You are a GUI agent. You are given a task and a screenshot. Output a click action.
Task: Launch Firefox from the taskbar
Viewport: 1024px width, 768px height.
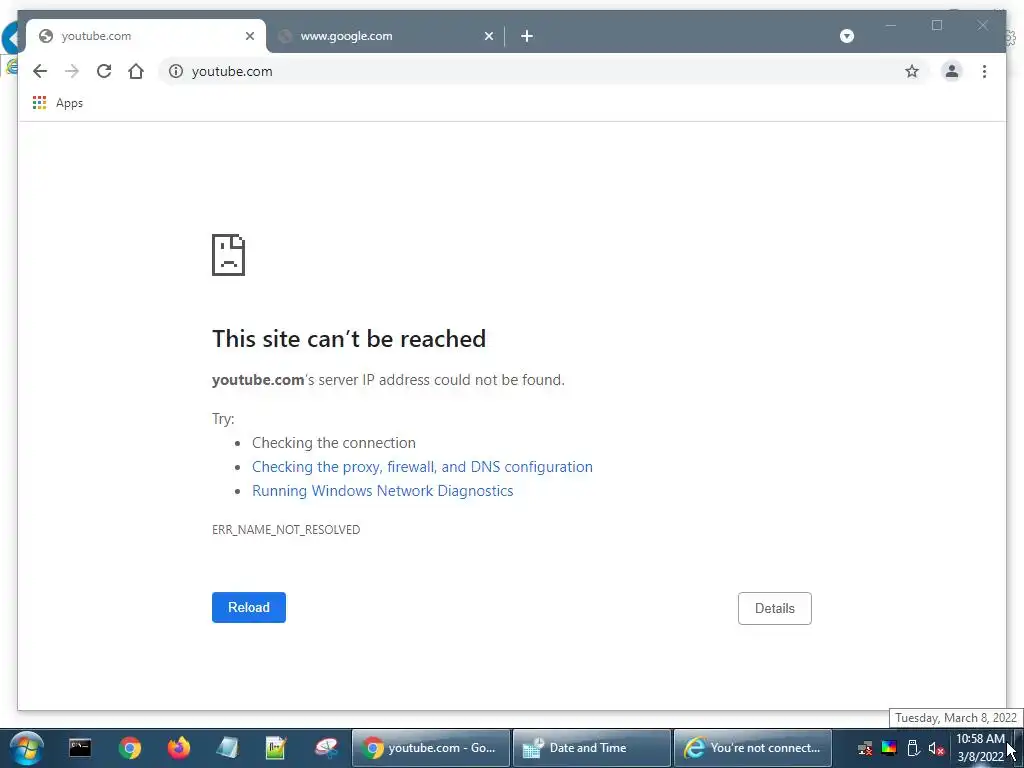(x=178, y=748)
